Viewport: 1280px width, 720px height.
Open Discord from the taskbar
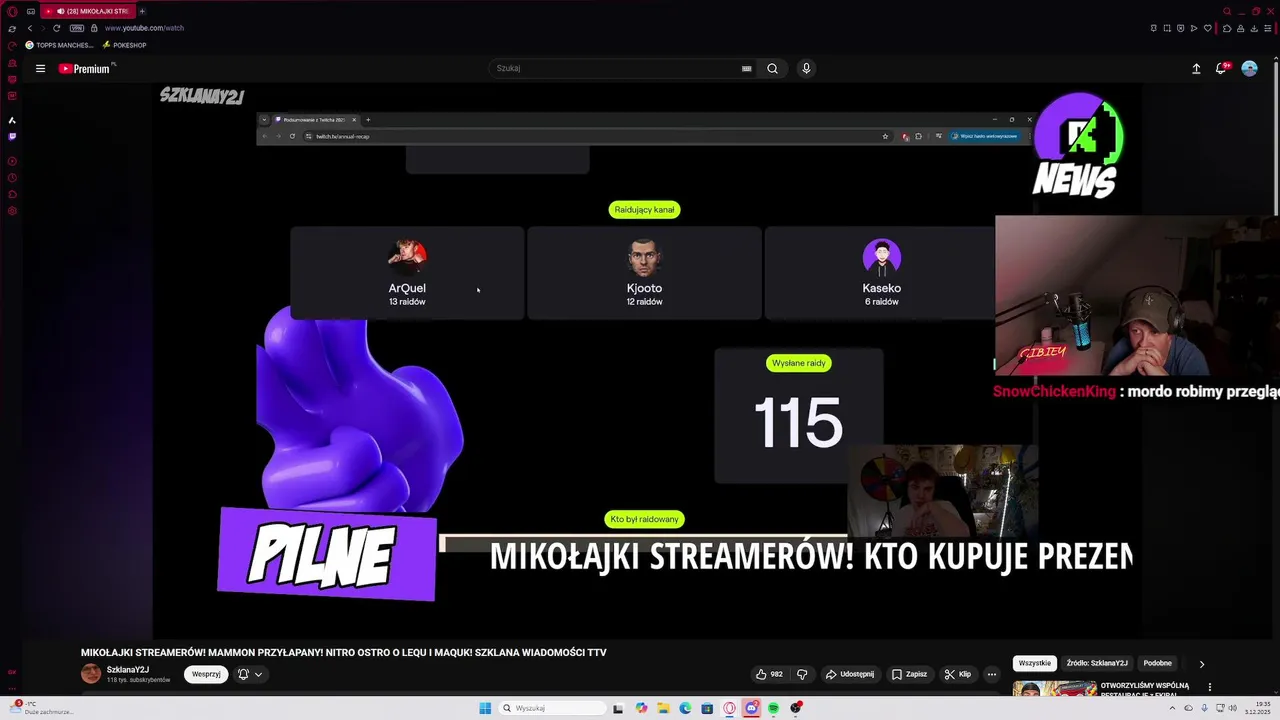(x=751, y=708)
